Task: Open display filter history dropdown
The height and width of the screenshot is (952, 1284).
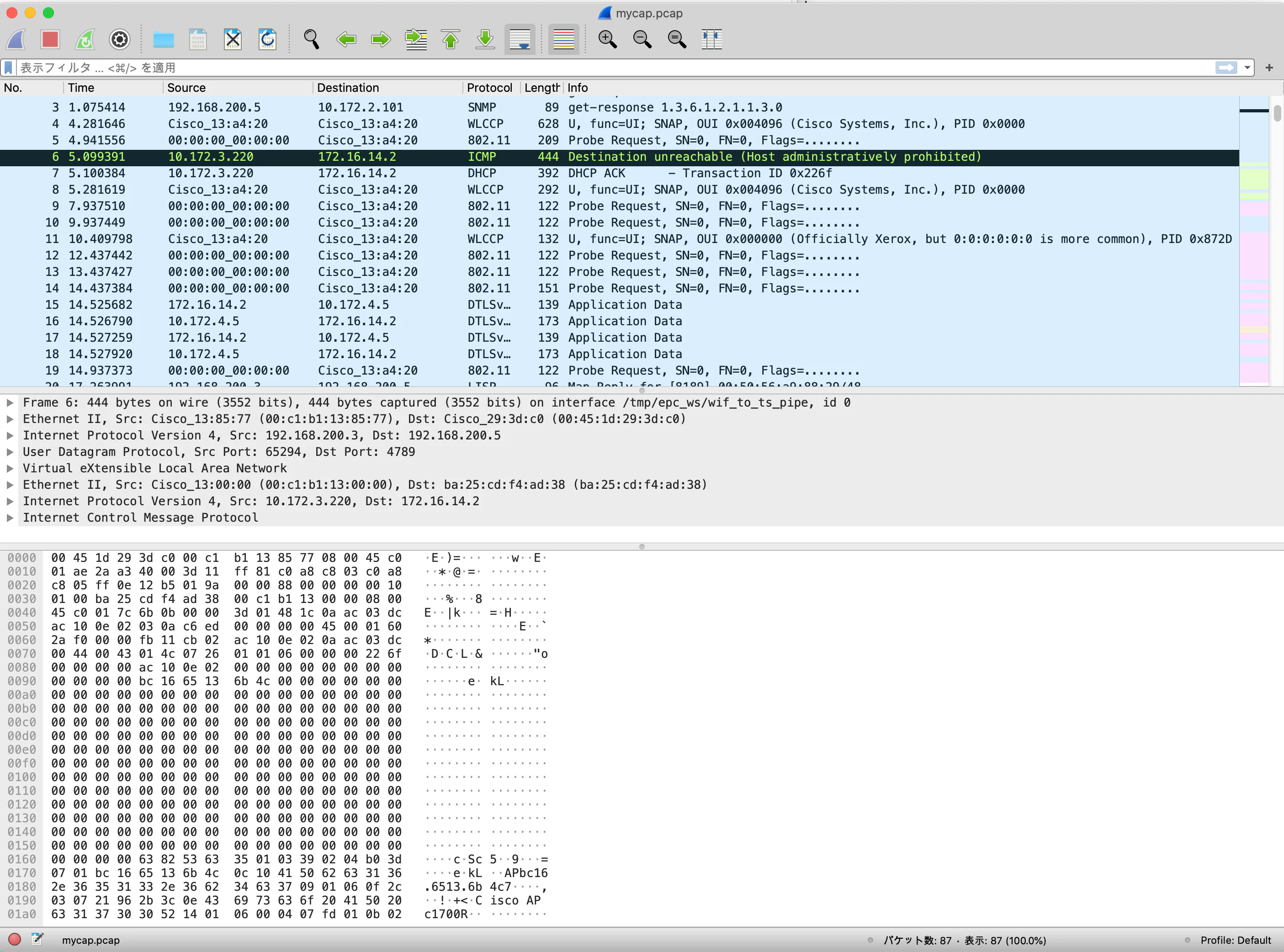Action: tap(1248, 68)
